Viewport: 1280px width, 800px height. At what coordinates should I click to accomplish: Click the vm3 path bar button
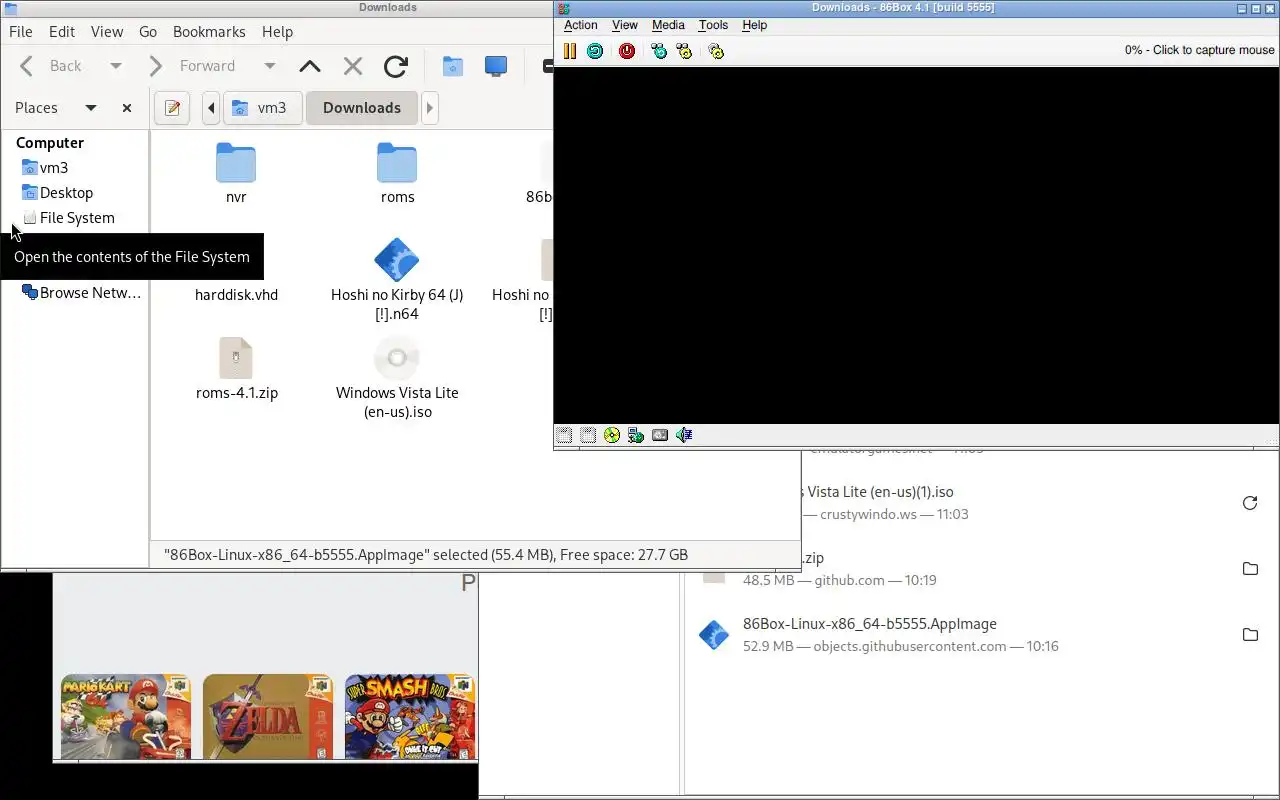pos(262,108)
